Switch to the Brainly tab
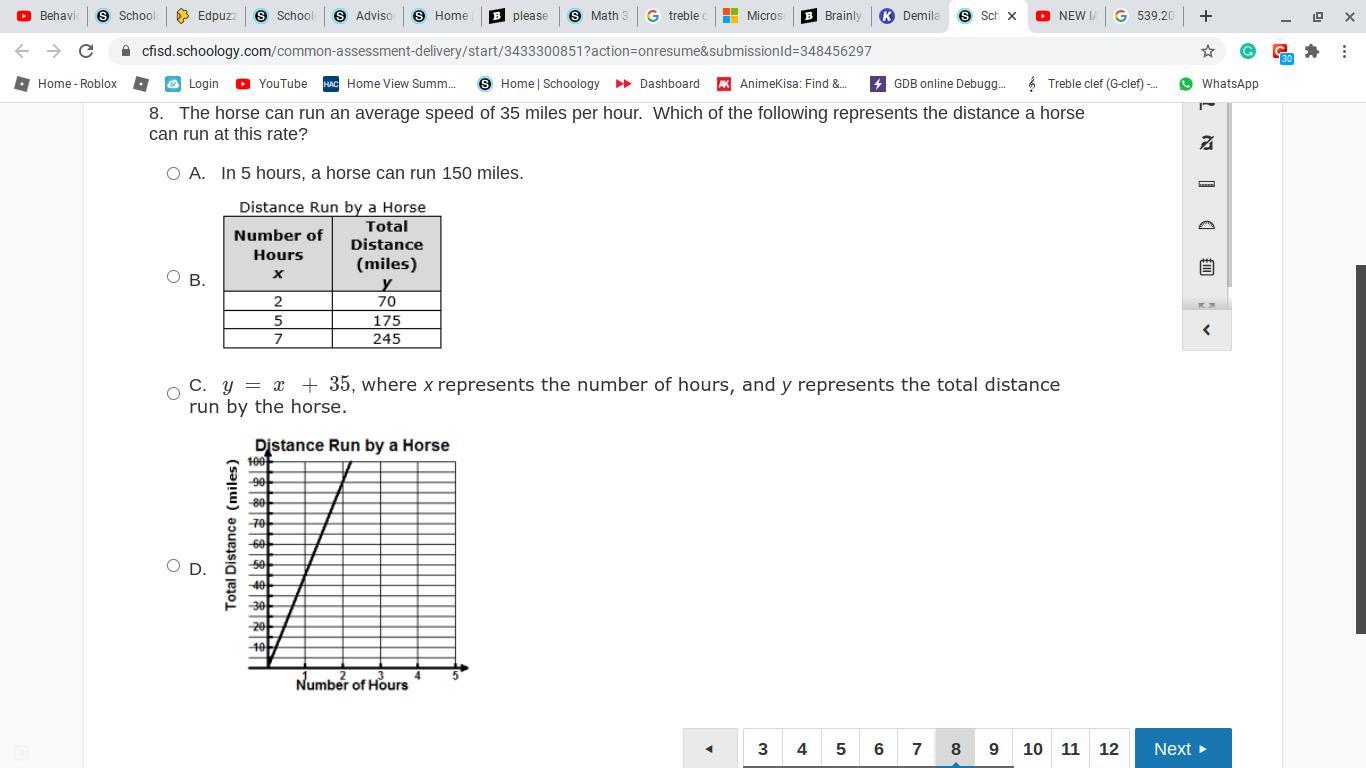 coord(834,16)
